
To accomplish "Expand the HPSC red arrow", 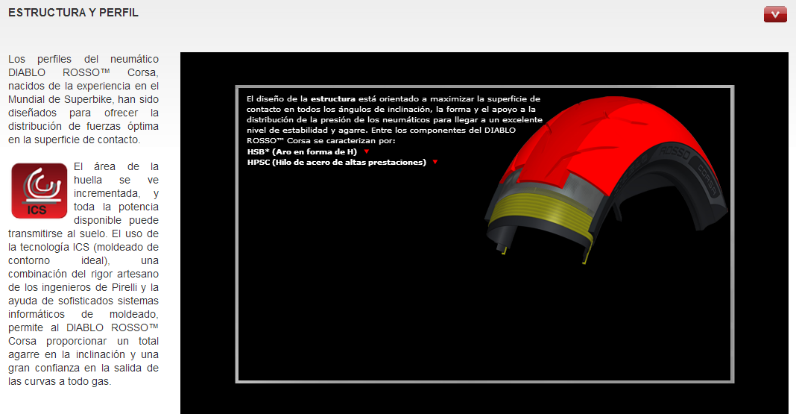I will 435,162.
